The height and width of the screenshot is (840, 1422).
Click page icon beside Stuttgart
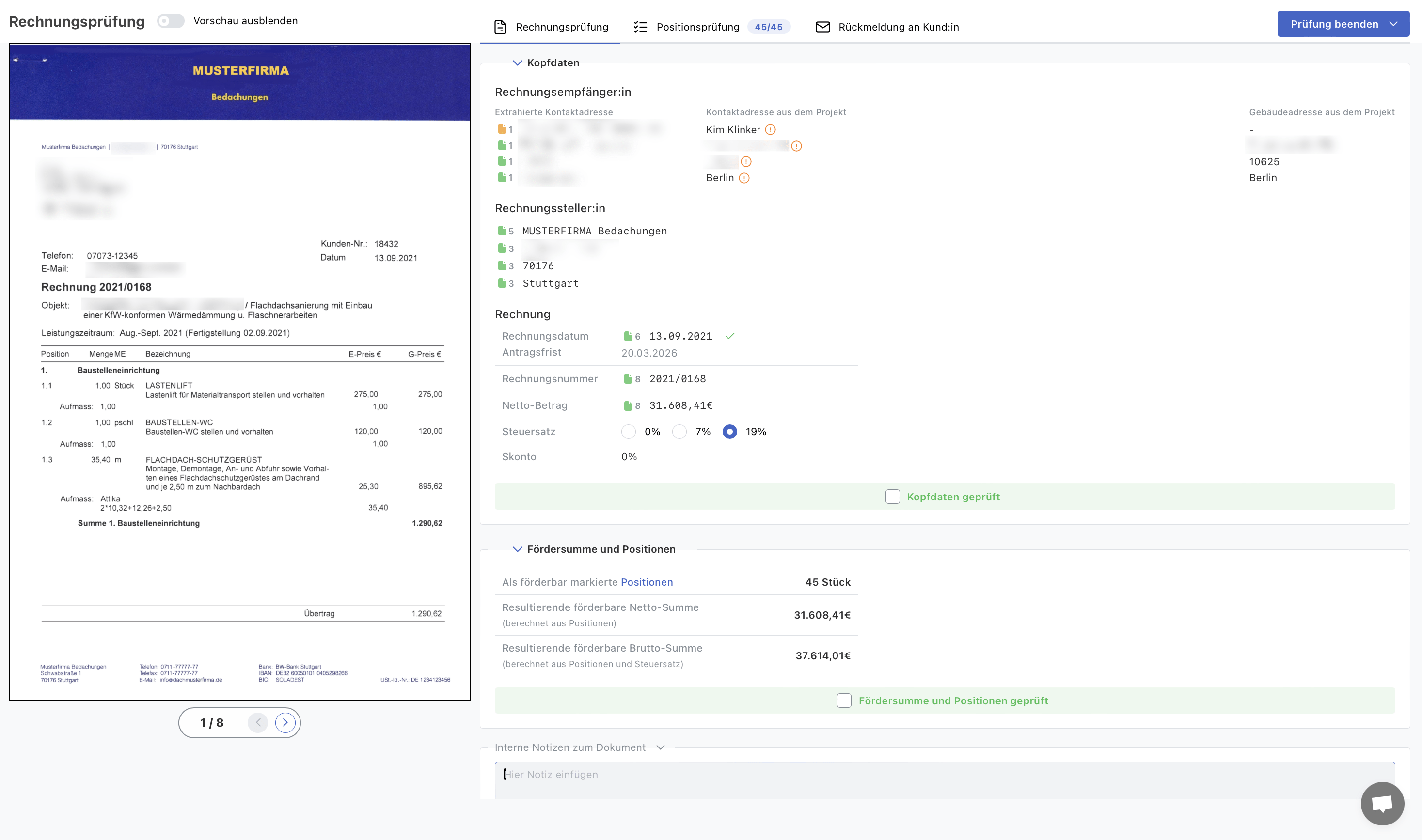click(502, 283)
